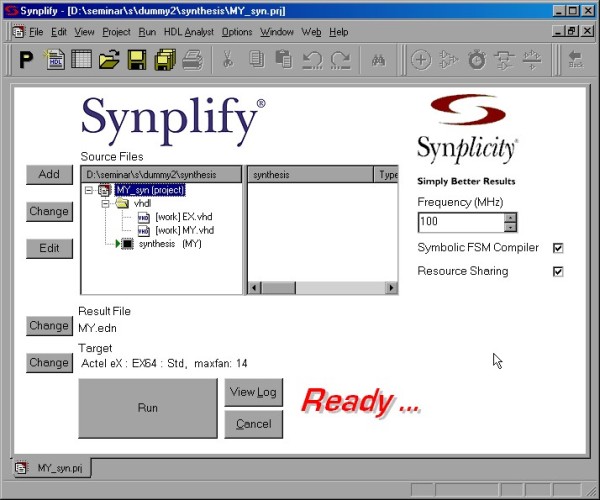Click the Save All stacked disks icon
600x500 pixels.
(x=165, y=60)
